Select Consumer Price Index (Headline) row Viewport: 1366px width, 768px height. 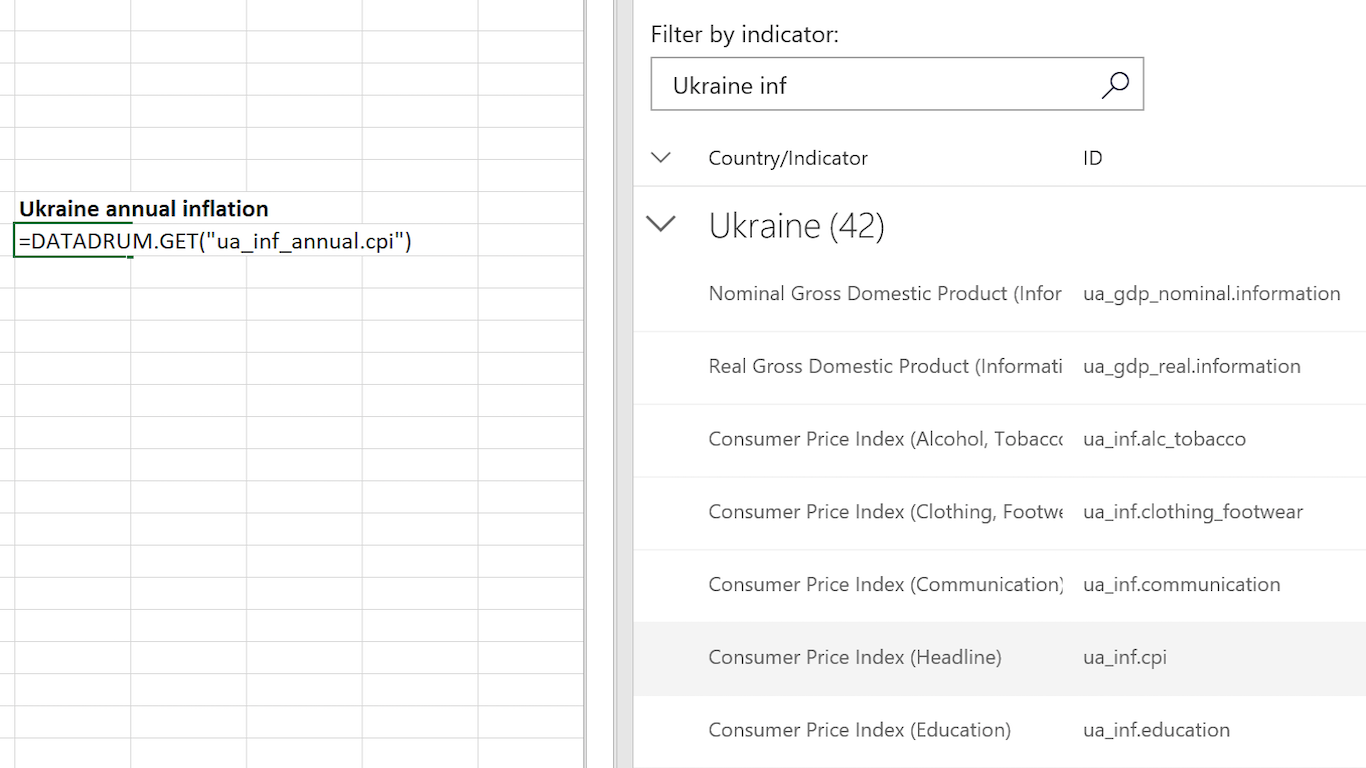(1000, 658)
